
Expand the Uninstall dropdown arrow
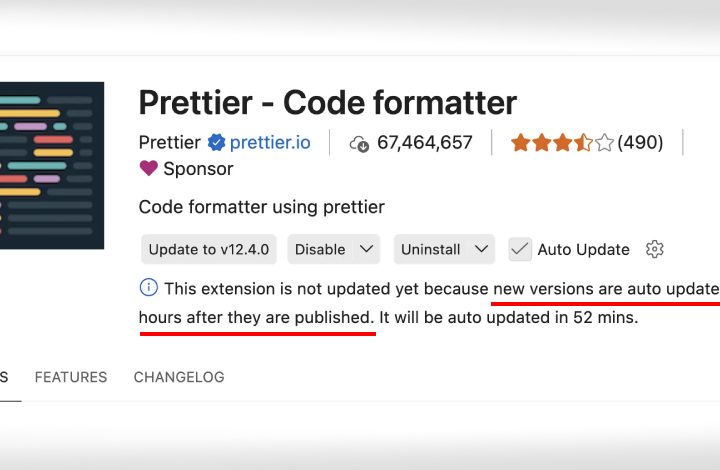(x=481, y=249)
